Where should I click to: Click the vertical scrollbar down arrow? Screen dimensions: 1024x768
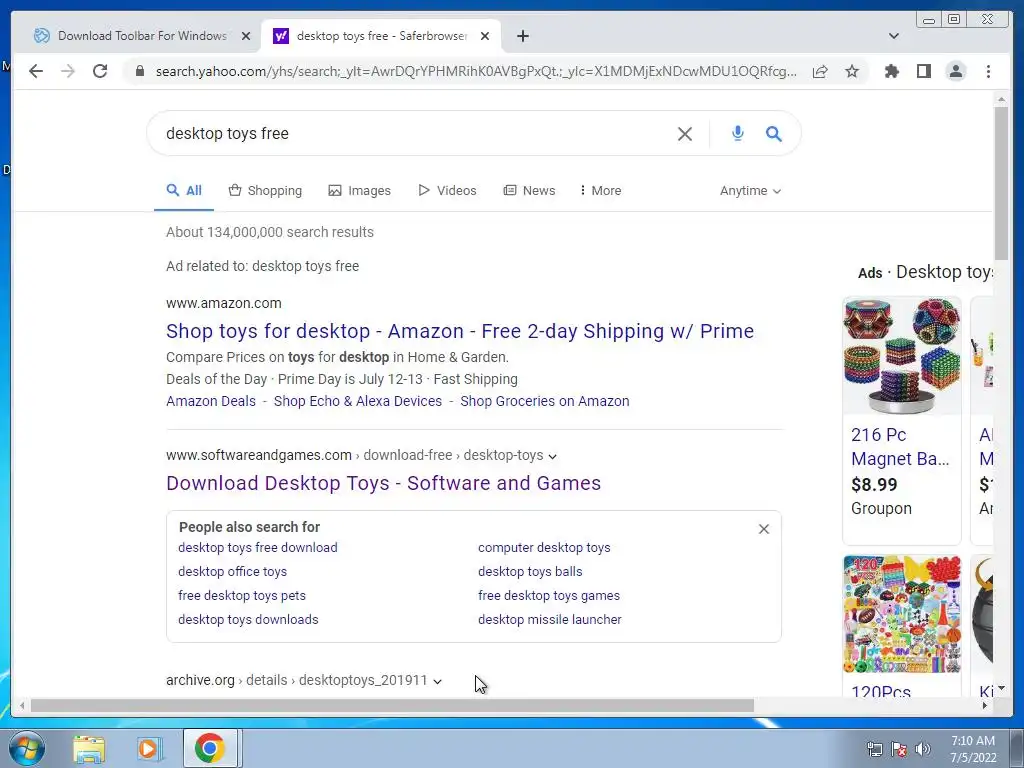(x=1001, y=688)
